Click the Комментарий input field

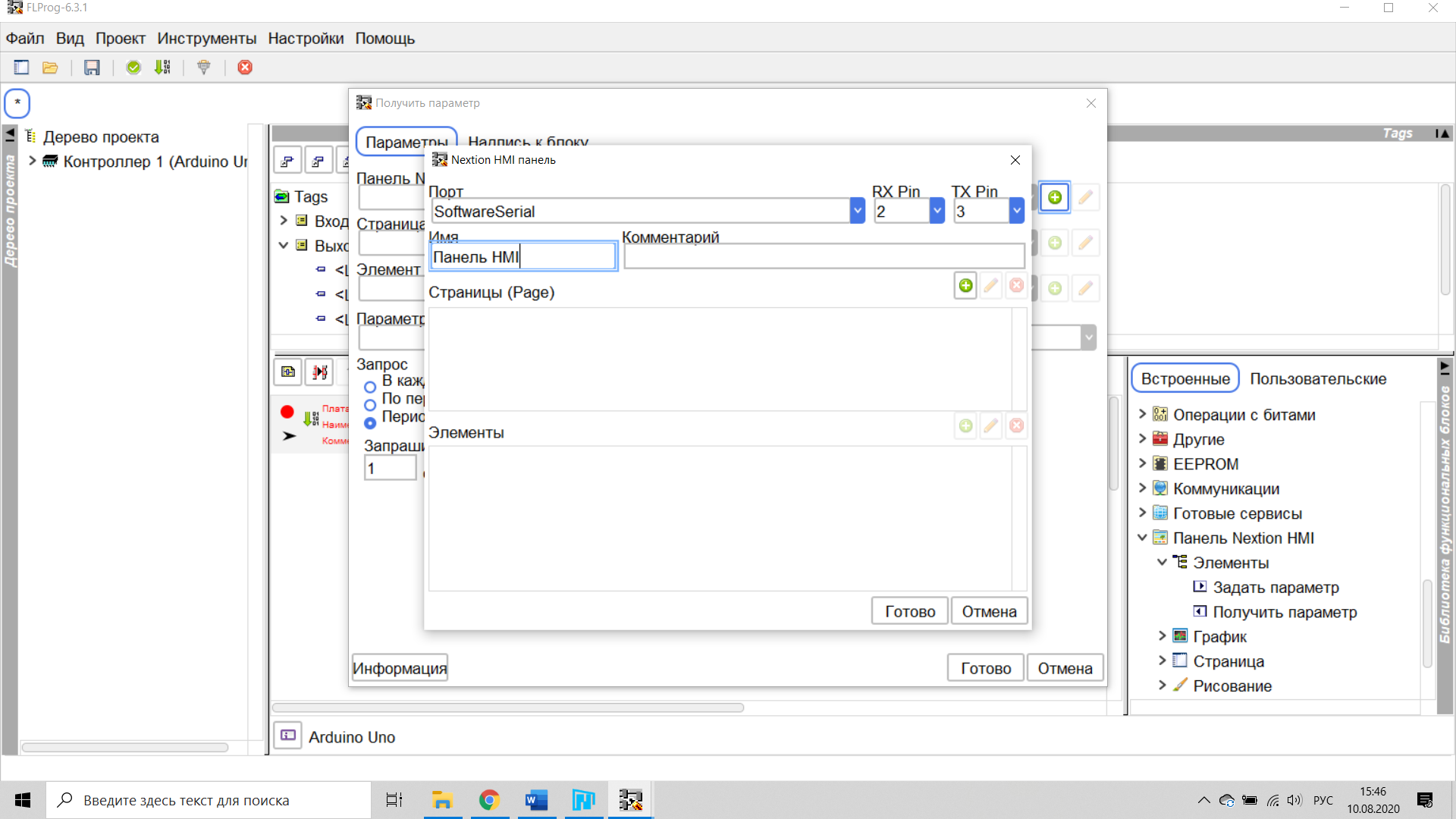click(x=823, y=257)
